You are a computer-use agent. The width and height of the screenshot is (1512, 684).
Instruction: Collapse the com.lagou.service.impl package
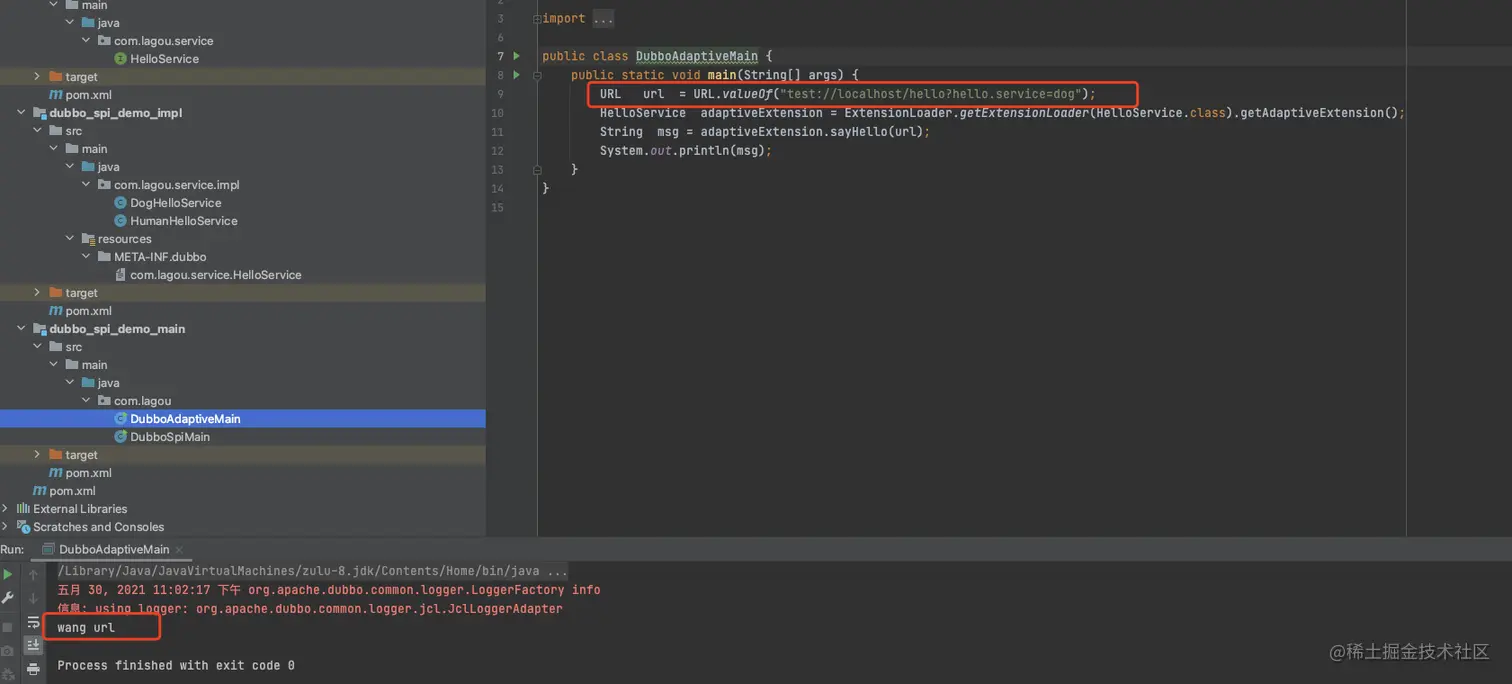[86, 185]
